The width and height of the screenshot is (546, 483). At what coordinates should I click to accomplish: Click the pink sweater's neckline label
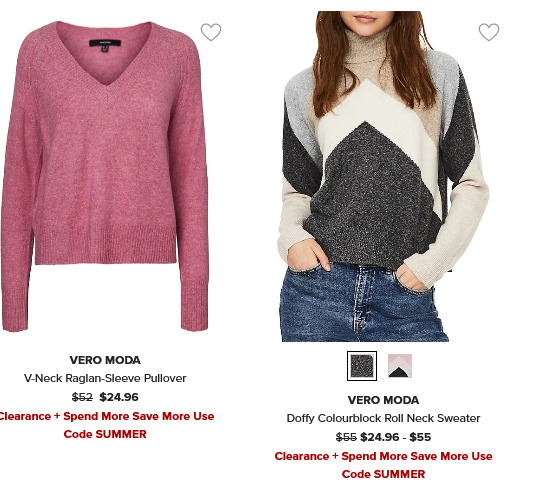(x=105, y=43)
